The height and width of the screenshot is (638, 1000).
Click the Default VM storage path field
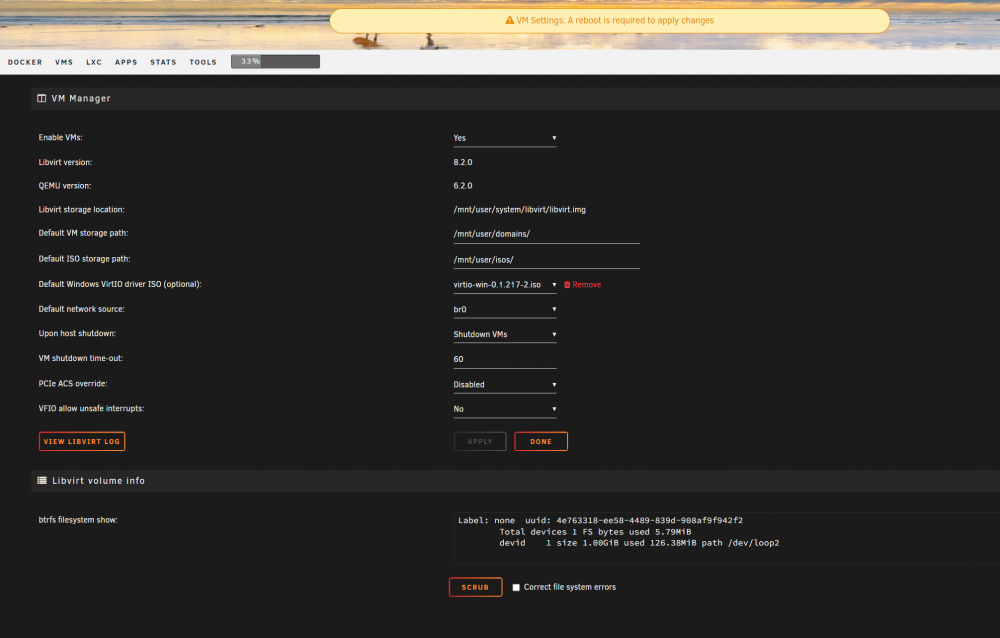click(x=547, y=234)
